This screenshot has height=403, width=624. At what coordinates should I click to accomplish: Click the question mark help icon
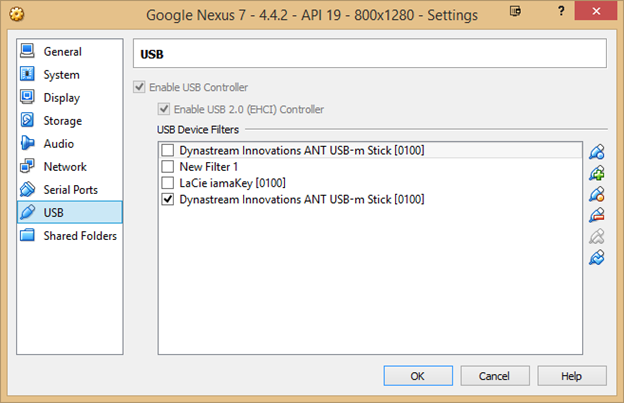[561, 11]
